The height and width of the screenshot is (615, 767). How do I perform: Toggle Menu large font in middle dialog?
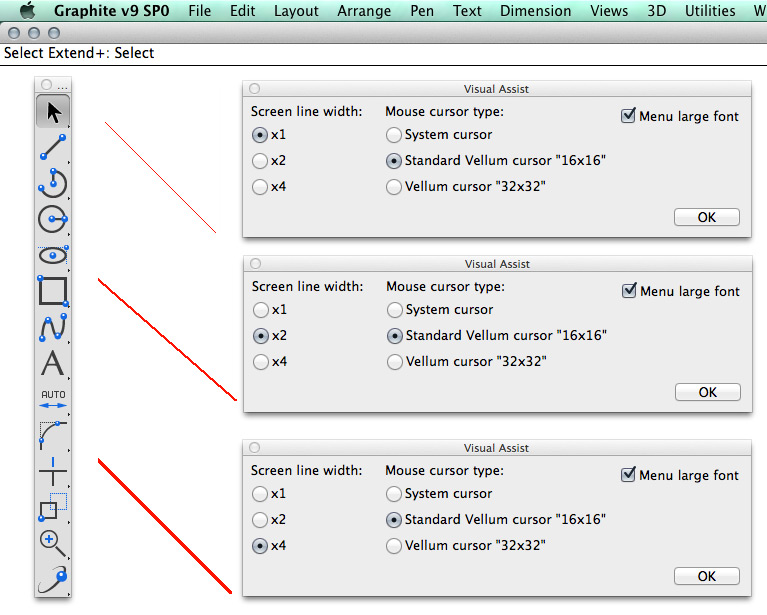[x=680, y=291]
